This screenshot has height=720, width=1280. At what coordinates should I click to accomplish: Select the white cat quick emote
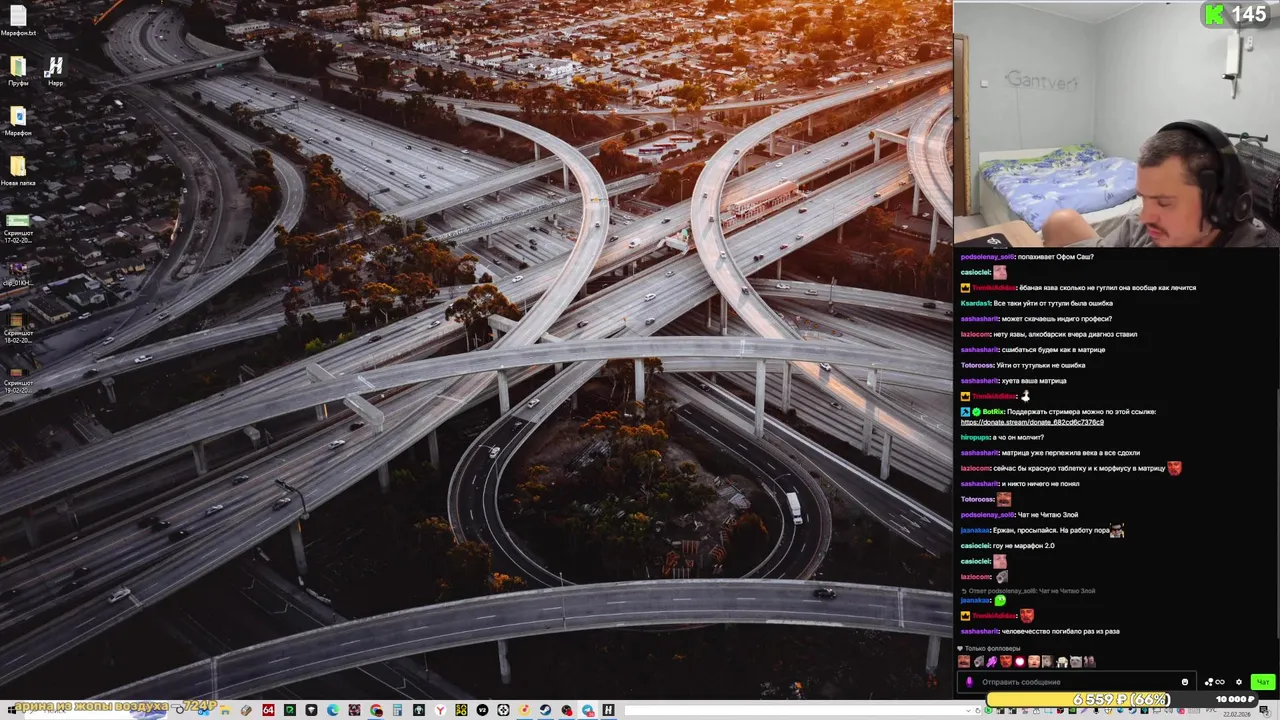tap(1076, 661)
